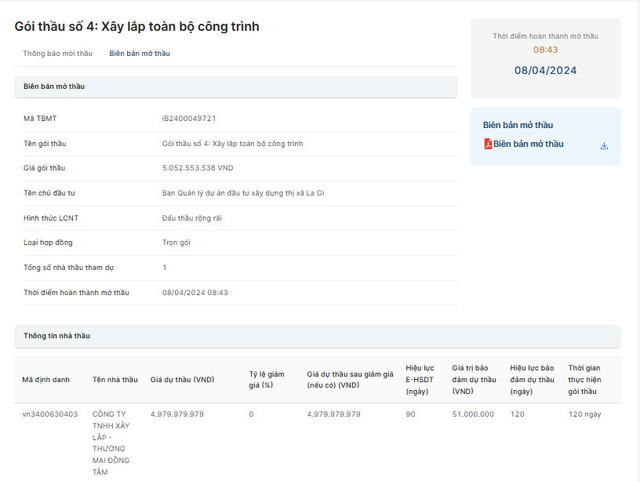Click the 08/04/2024 date in the side card

point(545,70)
